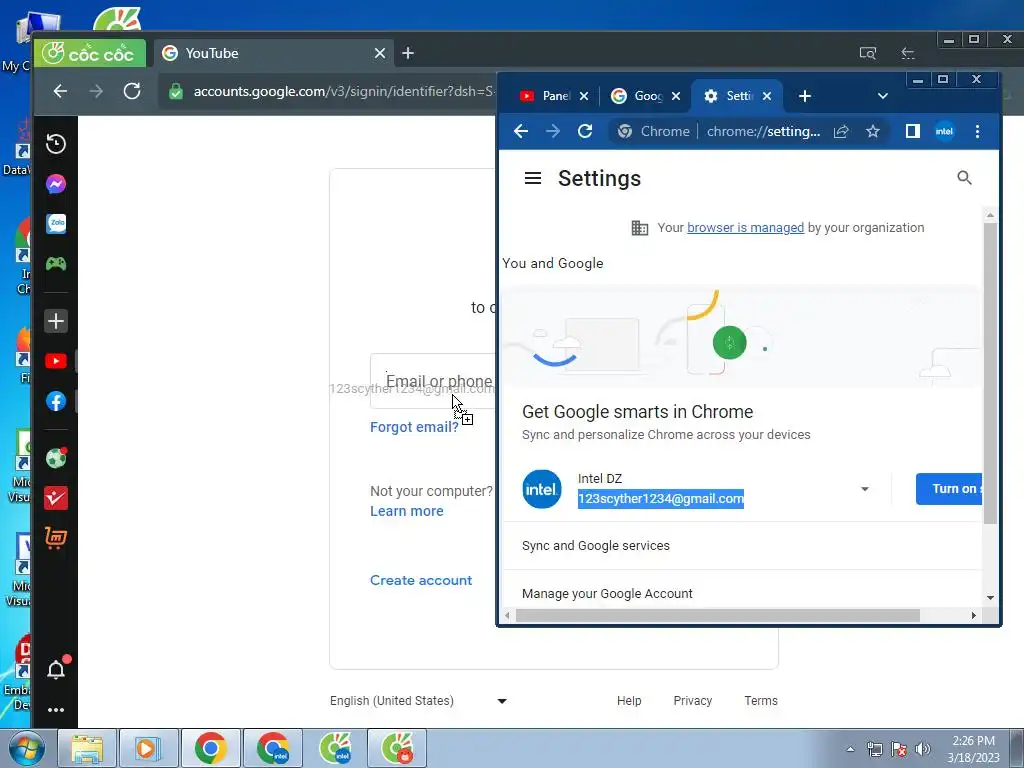
Task: Click the highlighted 123scyther1234@gmail.com email text
Action: coord(660,499)
